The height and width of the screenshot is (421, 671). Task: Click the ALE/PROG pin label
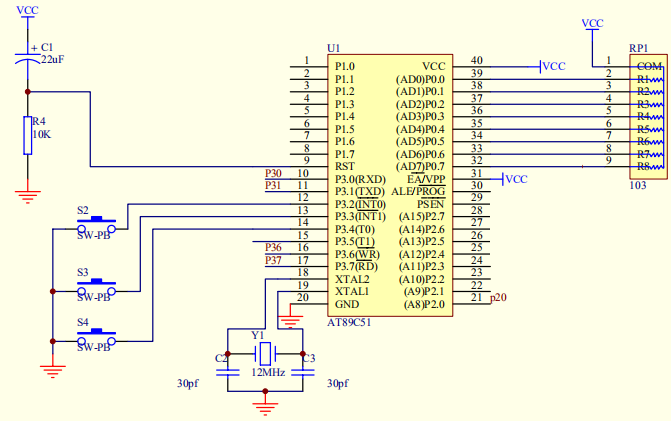tap(418, 192)
